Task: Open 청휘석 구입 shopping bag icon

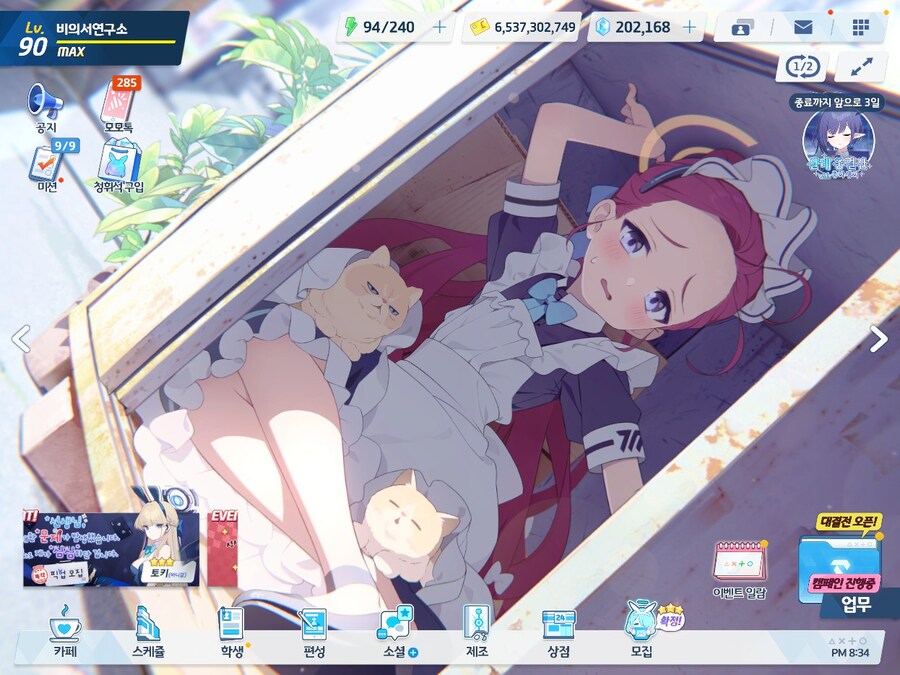Action: point(119,166)
